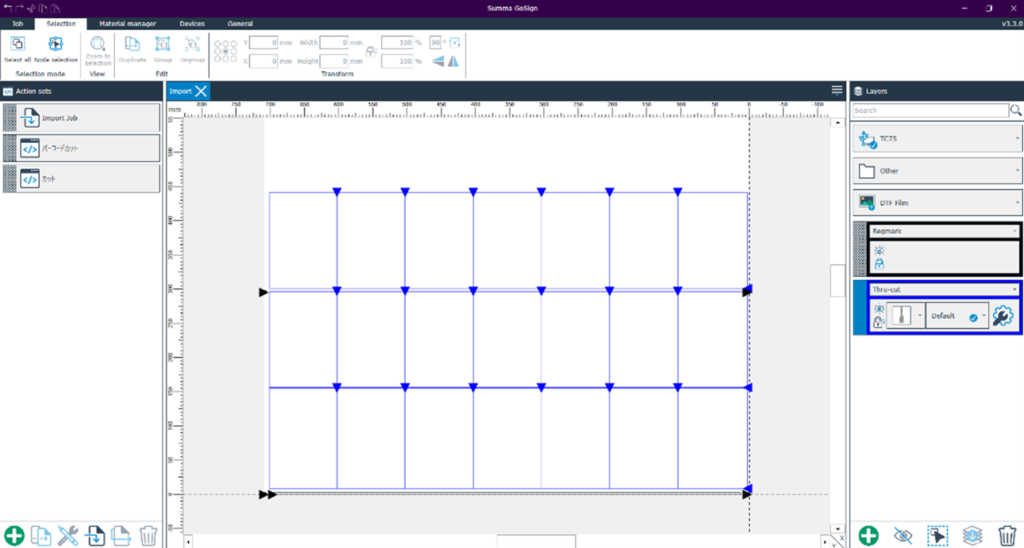Viewport: 1024px width, 548px height.
Task: Open Thru-cut layer settings wrench
Action: (1002, 316)
